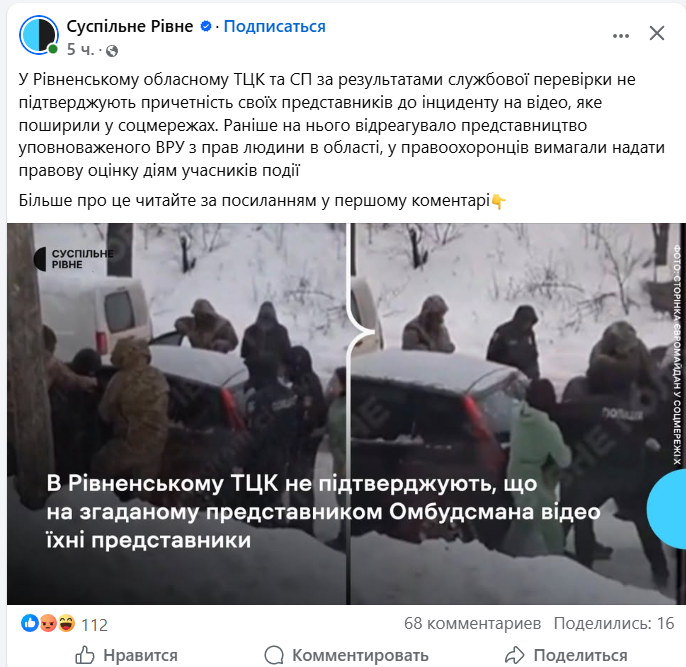The height and width of the screenshot is (667, 686).
Task: Open the three-dots post options menu
Action: (x=621, y=35)
